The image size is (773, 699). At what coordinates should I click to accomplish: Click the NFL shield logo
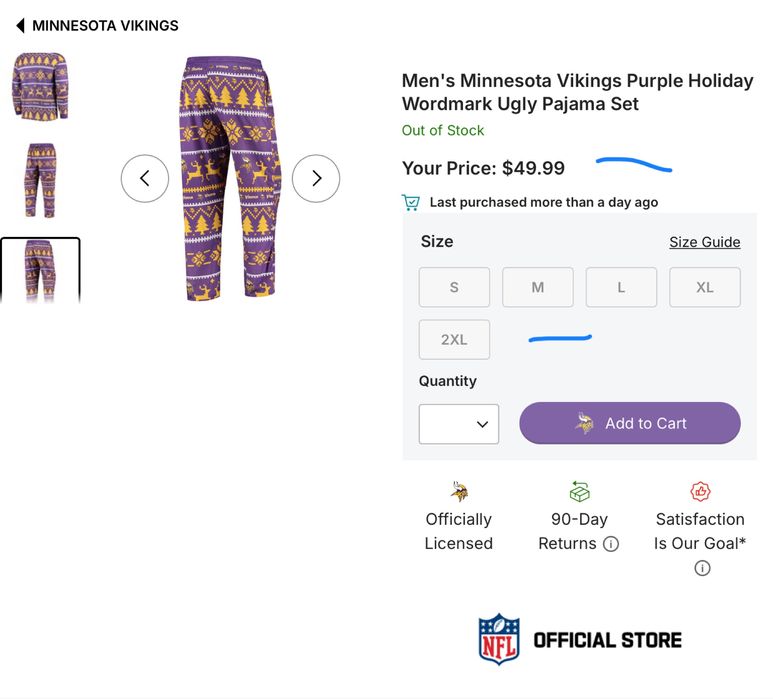point(499,640)
